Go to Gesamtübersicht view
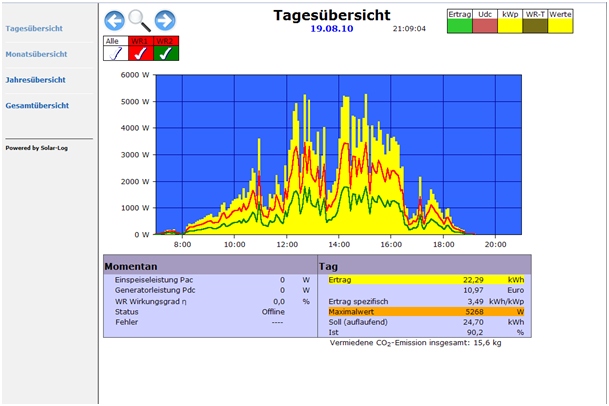The height and width of the screenshot is (406, 609). (38, 105)
